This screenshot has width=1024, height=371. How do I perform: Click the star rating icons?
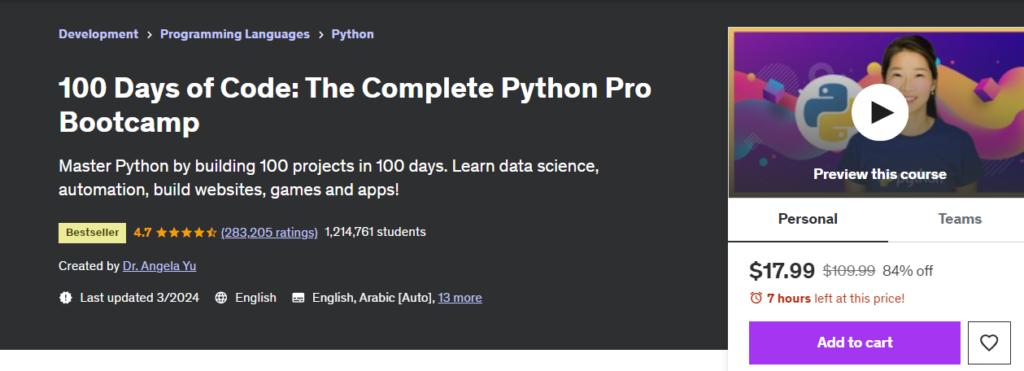pyautogui.click(x=186, y=232)
